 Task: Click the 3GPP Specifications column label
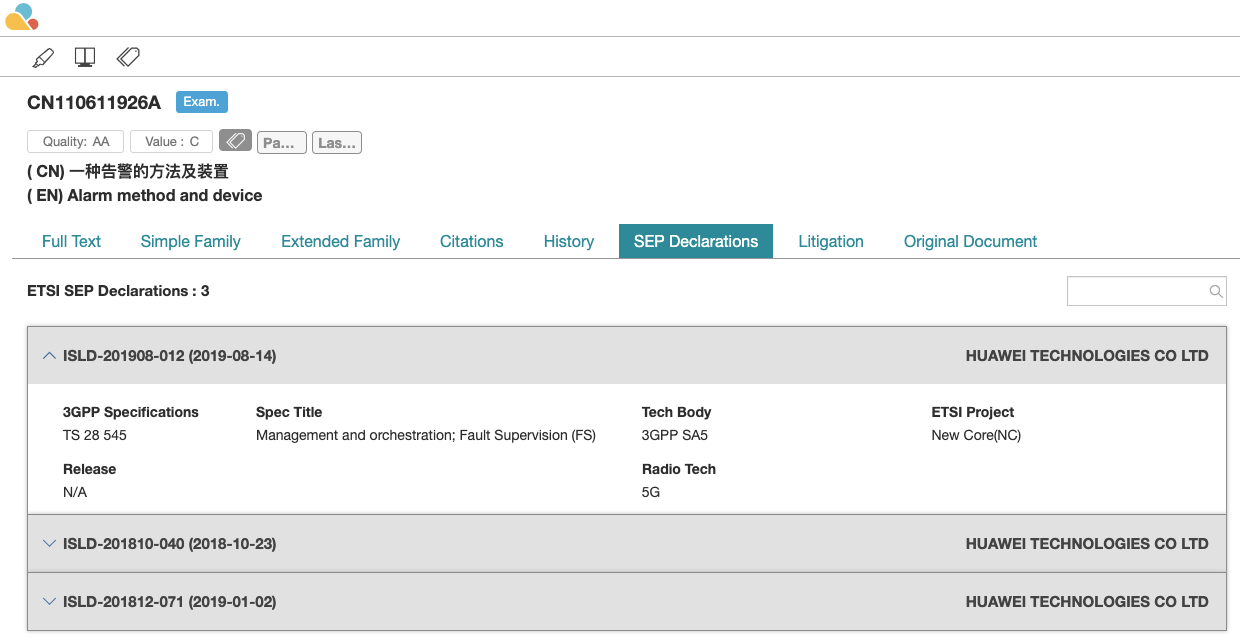(131, 412)
